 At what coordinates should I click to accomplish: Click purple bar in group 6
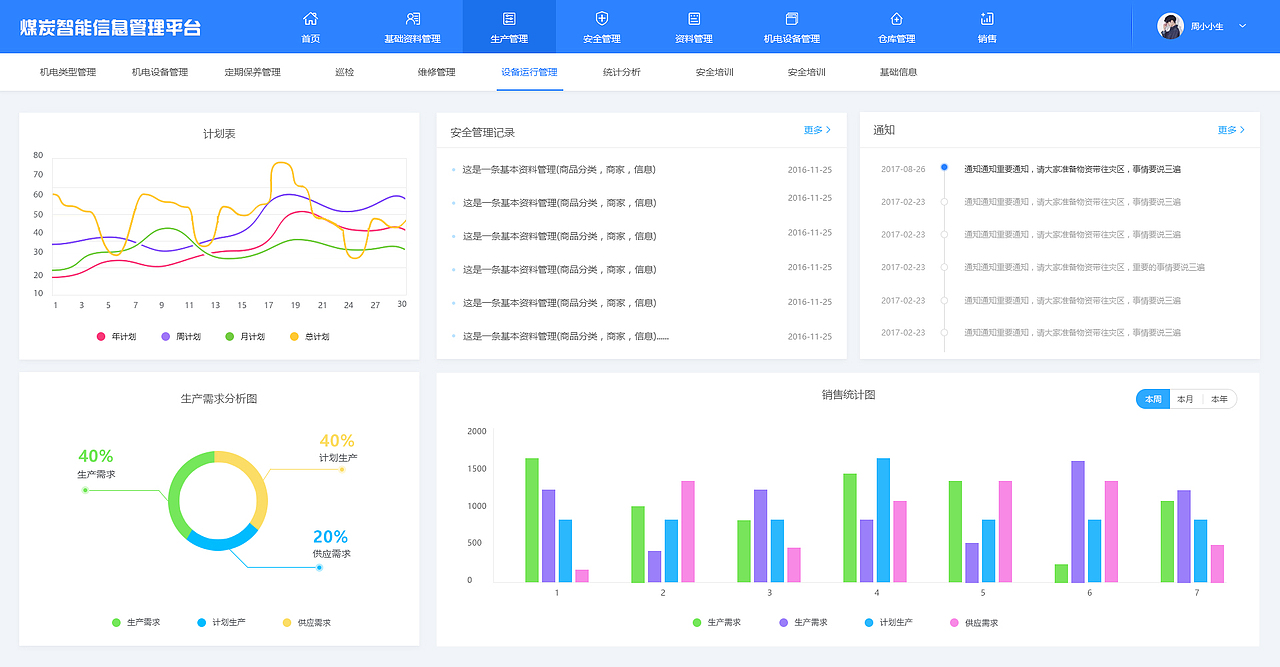(1078, 521)
